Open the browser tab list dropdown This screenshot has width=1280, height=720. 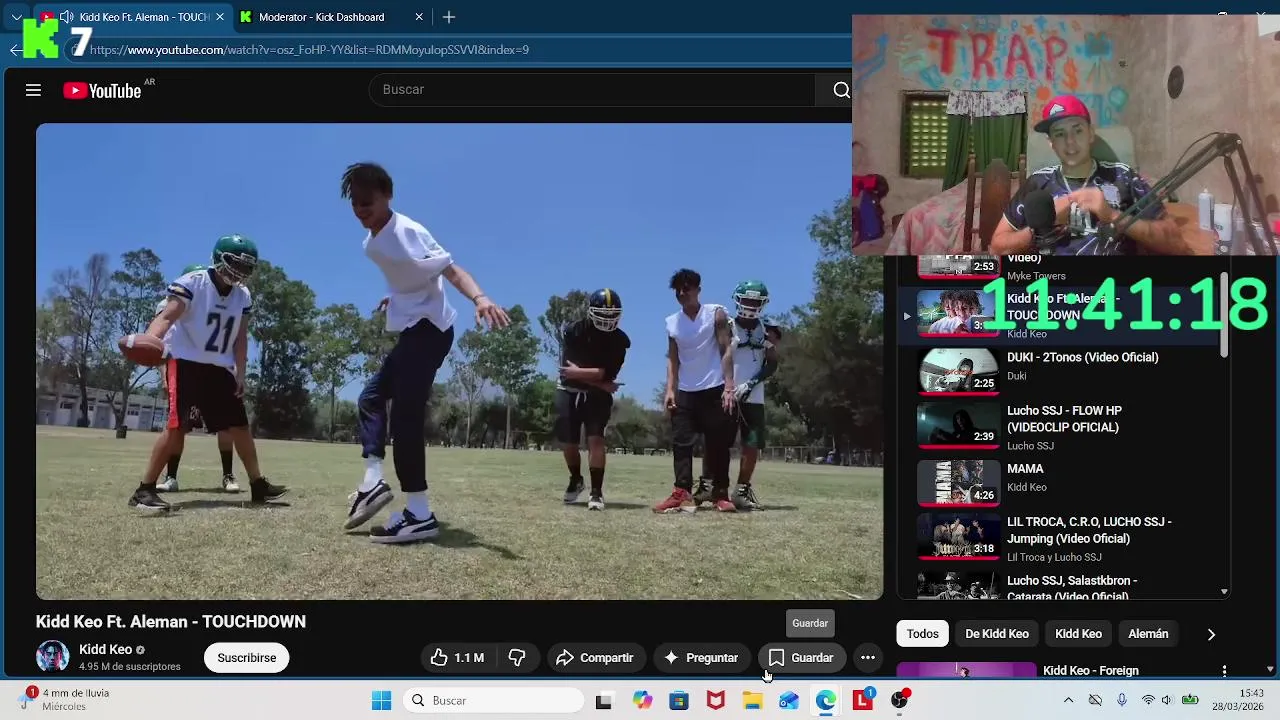tap(16, 17)
